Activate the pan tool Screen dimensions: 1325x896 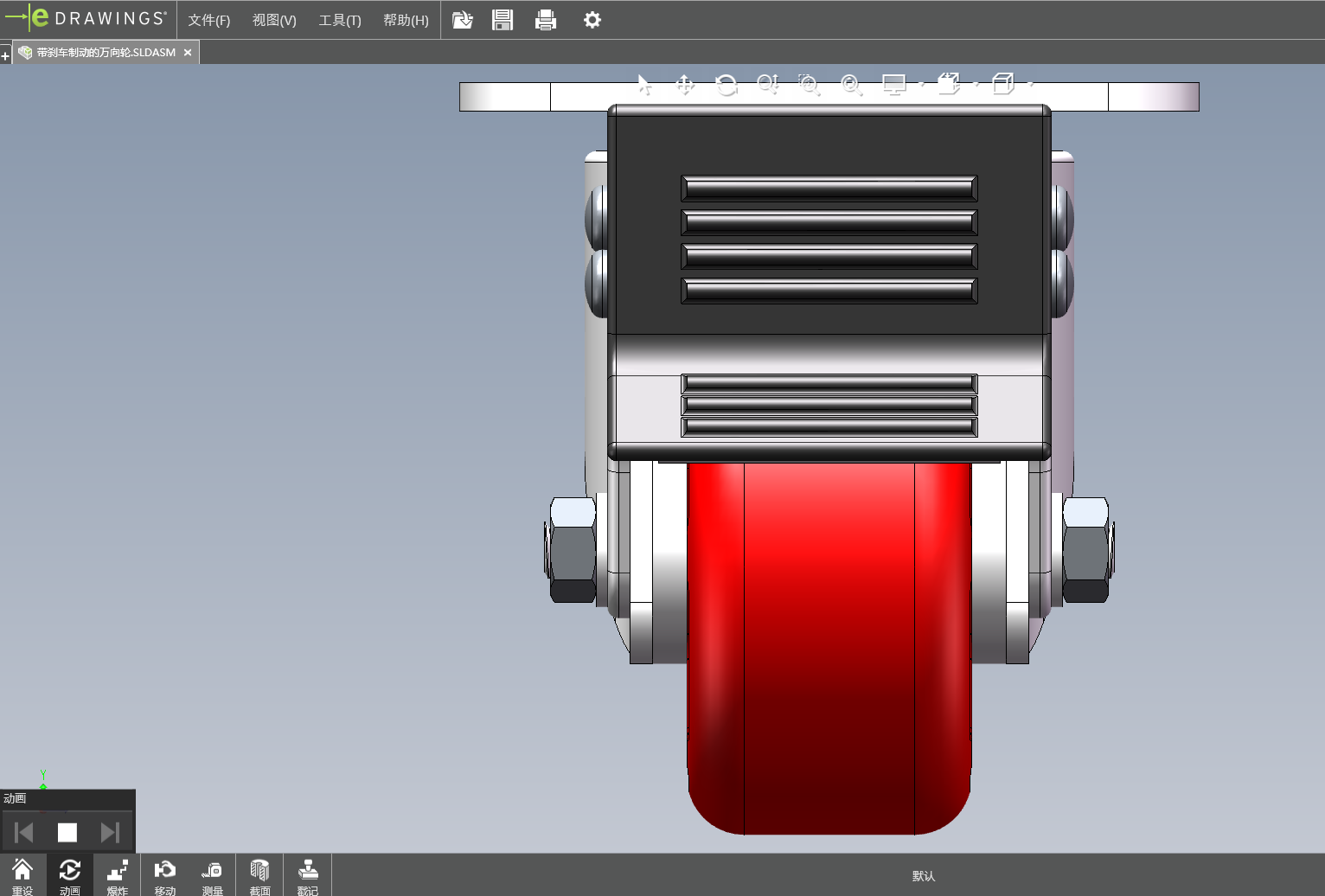(685, 85)
